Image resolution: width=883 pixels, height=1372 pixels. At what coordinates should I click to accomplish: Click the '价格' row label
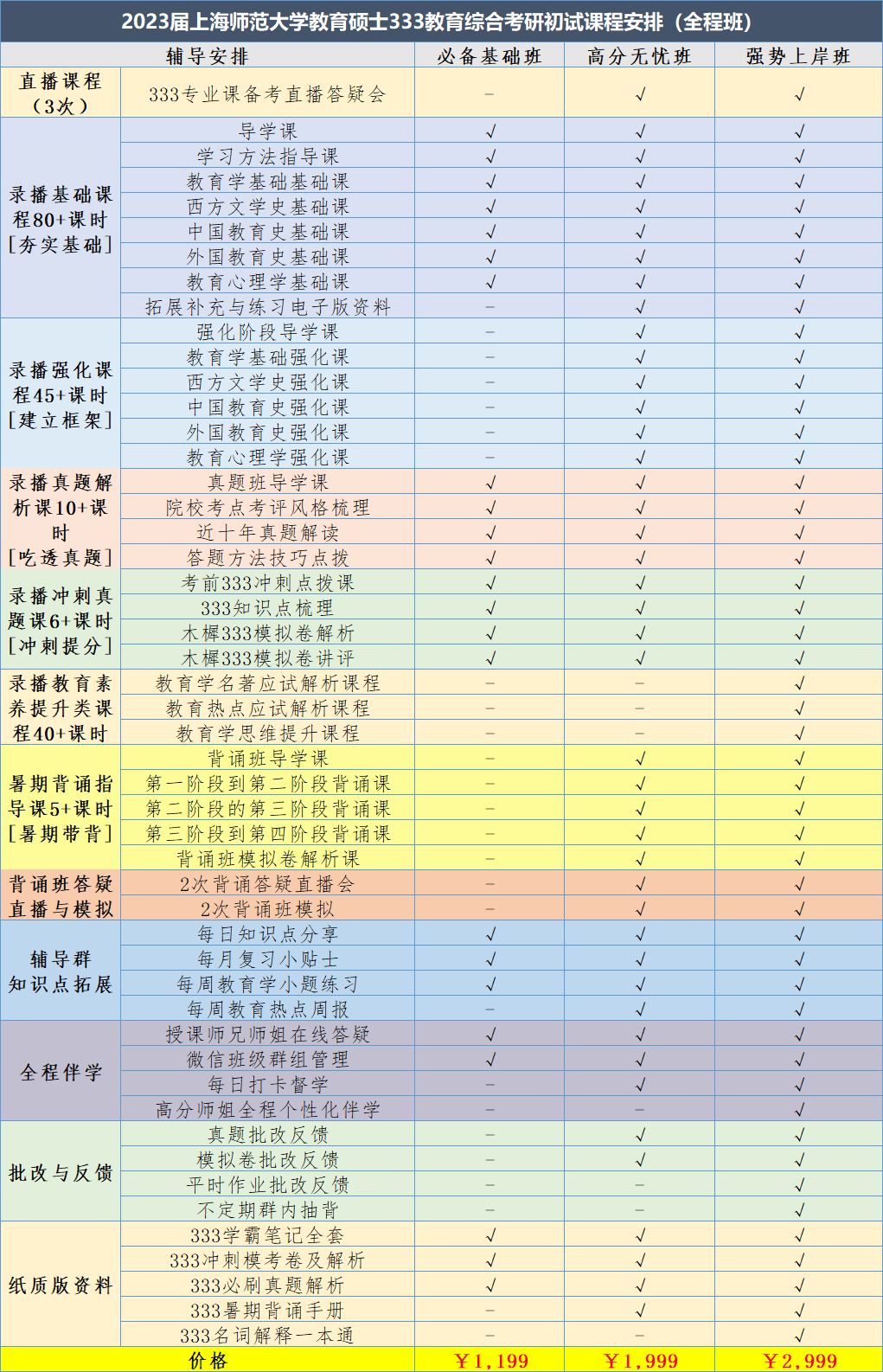pos(208,1361)
